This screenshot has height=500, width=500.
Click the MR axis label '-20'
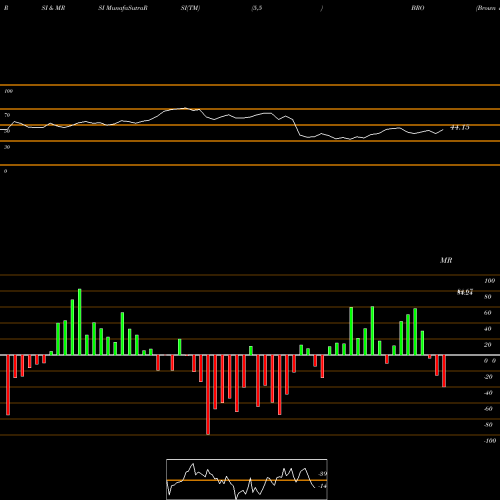pyautogui.click(x=488, y=377)
